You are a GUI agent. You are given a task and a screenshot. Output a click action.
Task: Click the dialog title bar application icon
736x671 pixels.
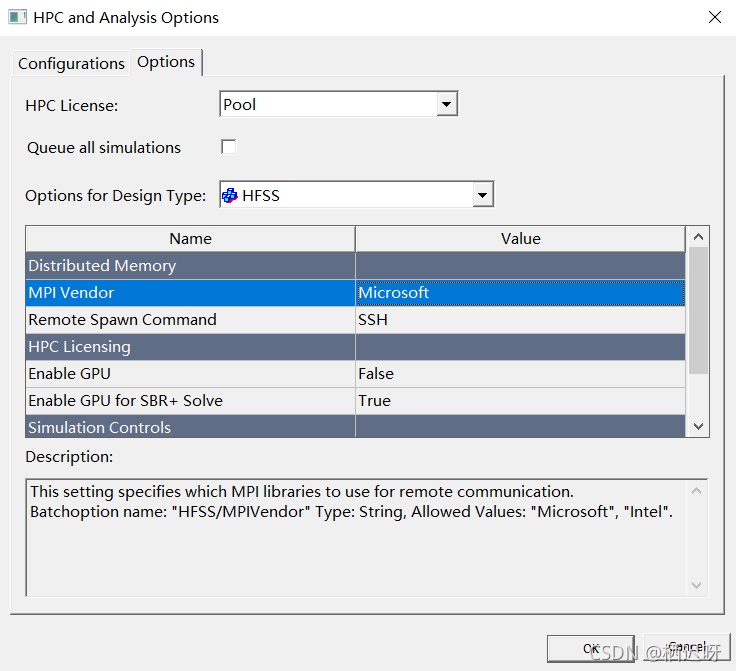(17, 17)
